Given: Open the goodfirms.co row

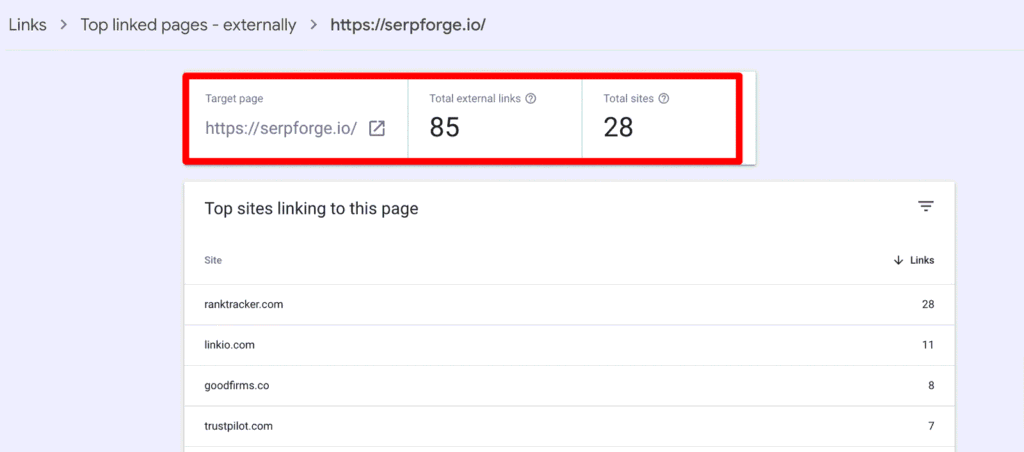Looking at the screenshot, I should tap(569, 385).
